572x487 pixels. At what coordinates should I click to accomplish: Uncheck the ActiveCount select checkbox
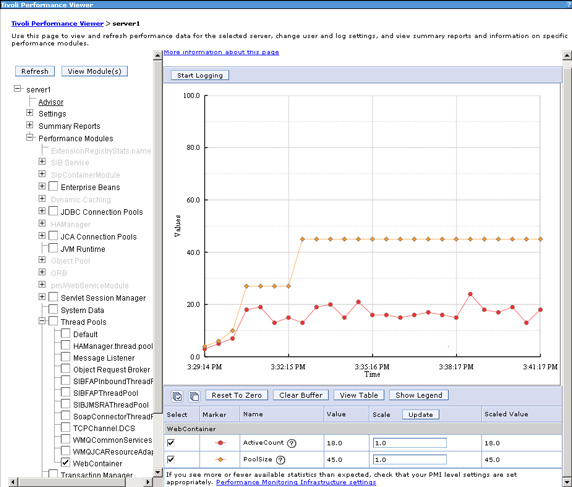[x=171, y=442]
